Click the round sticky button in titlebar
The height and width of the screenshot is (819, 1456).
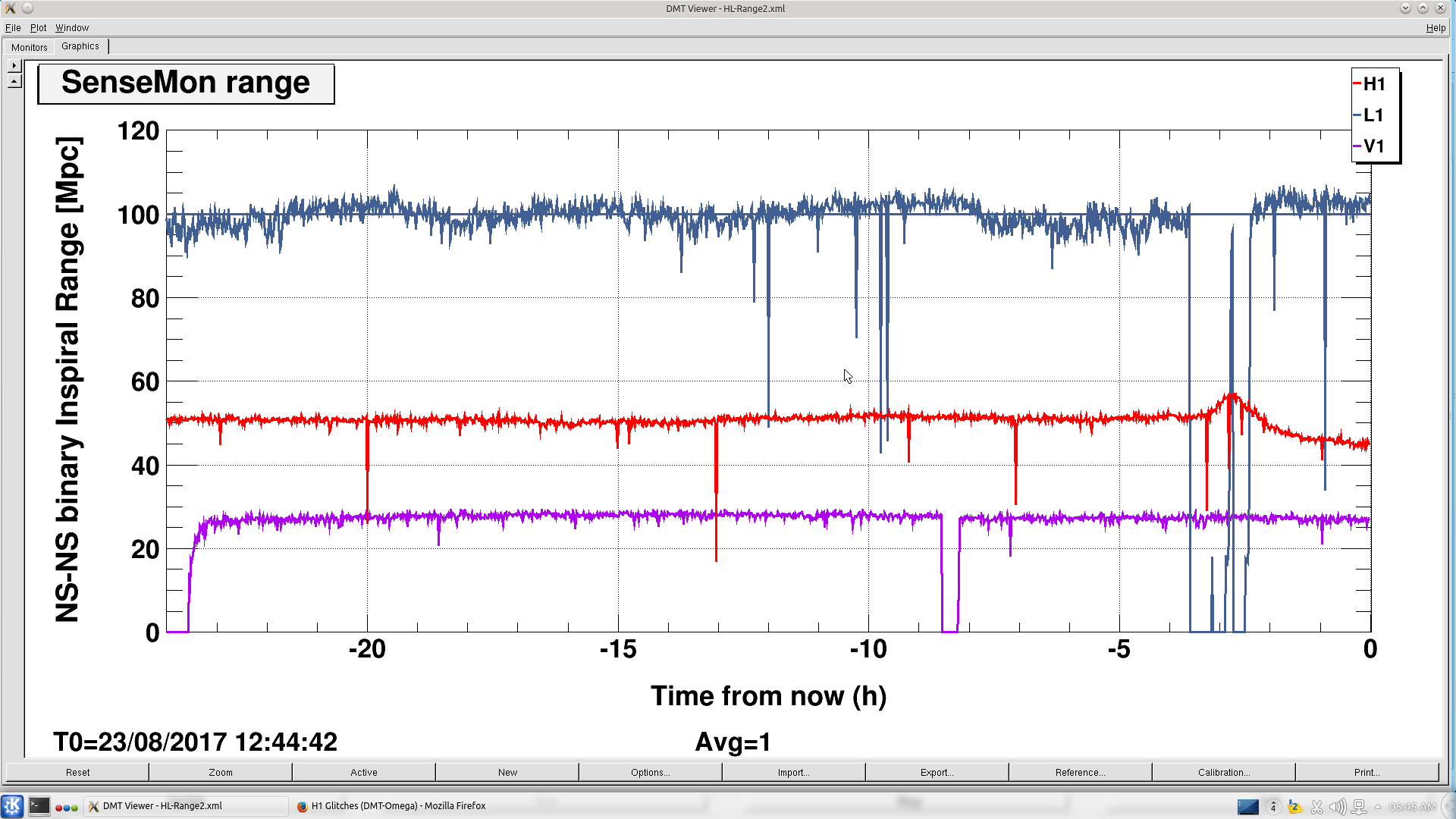(27, 8)
